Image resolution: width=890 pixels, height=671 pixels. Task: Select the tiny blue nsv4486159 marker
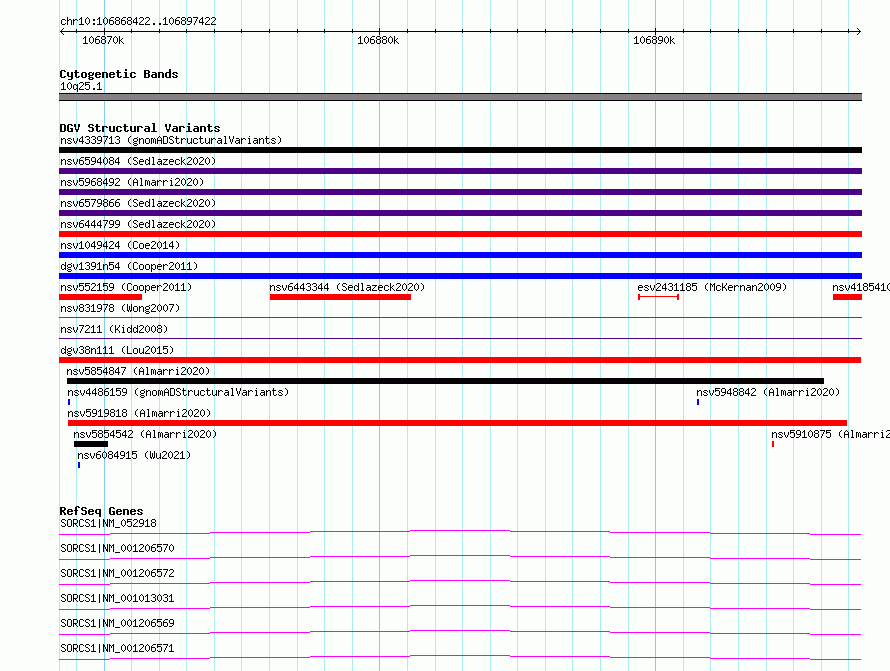[x=69, y=402]
